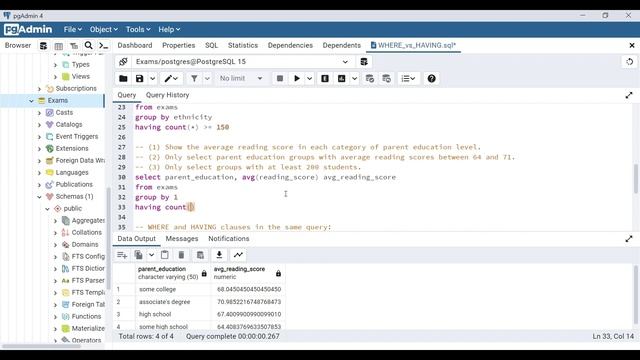Viewport: 640px width, 360px height.
Task: Maximize the query editor panel
Action: pos(629,95)
